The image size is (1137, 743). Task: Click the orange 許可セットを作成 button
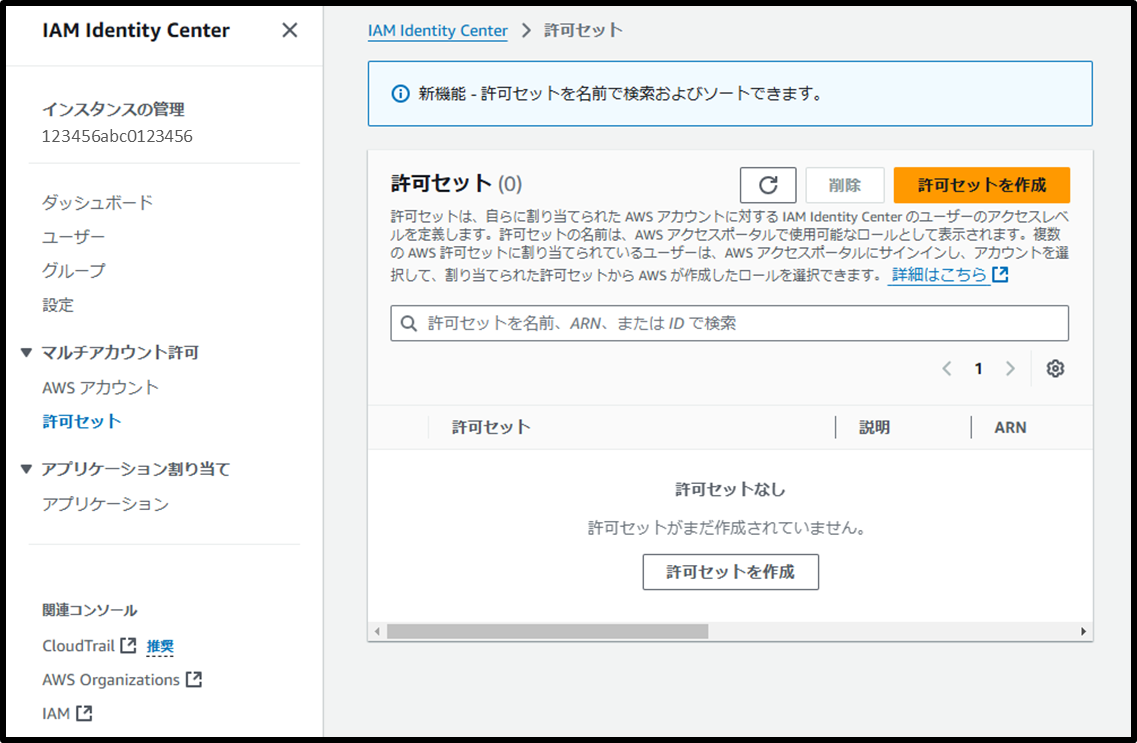982,185
